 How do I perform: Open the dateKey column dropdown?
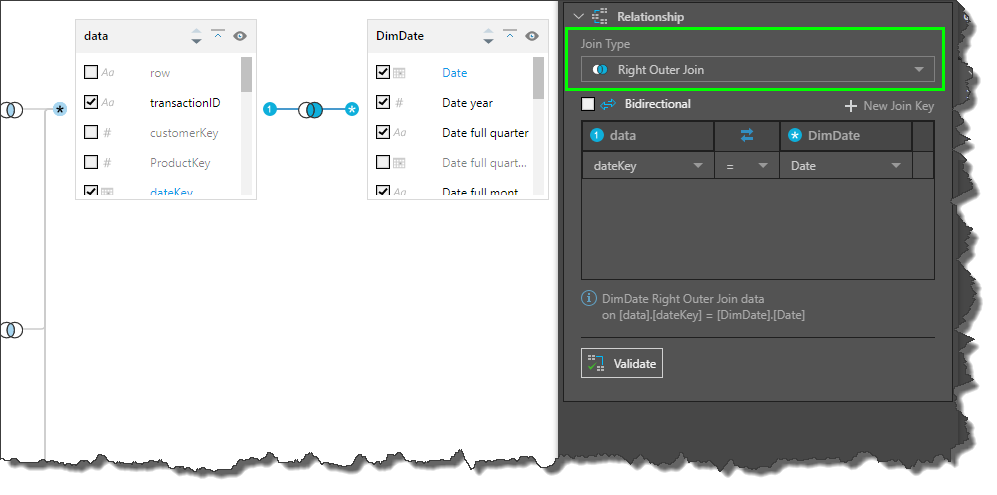(646, 166)
